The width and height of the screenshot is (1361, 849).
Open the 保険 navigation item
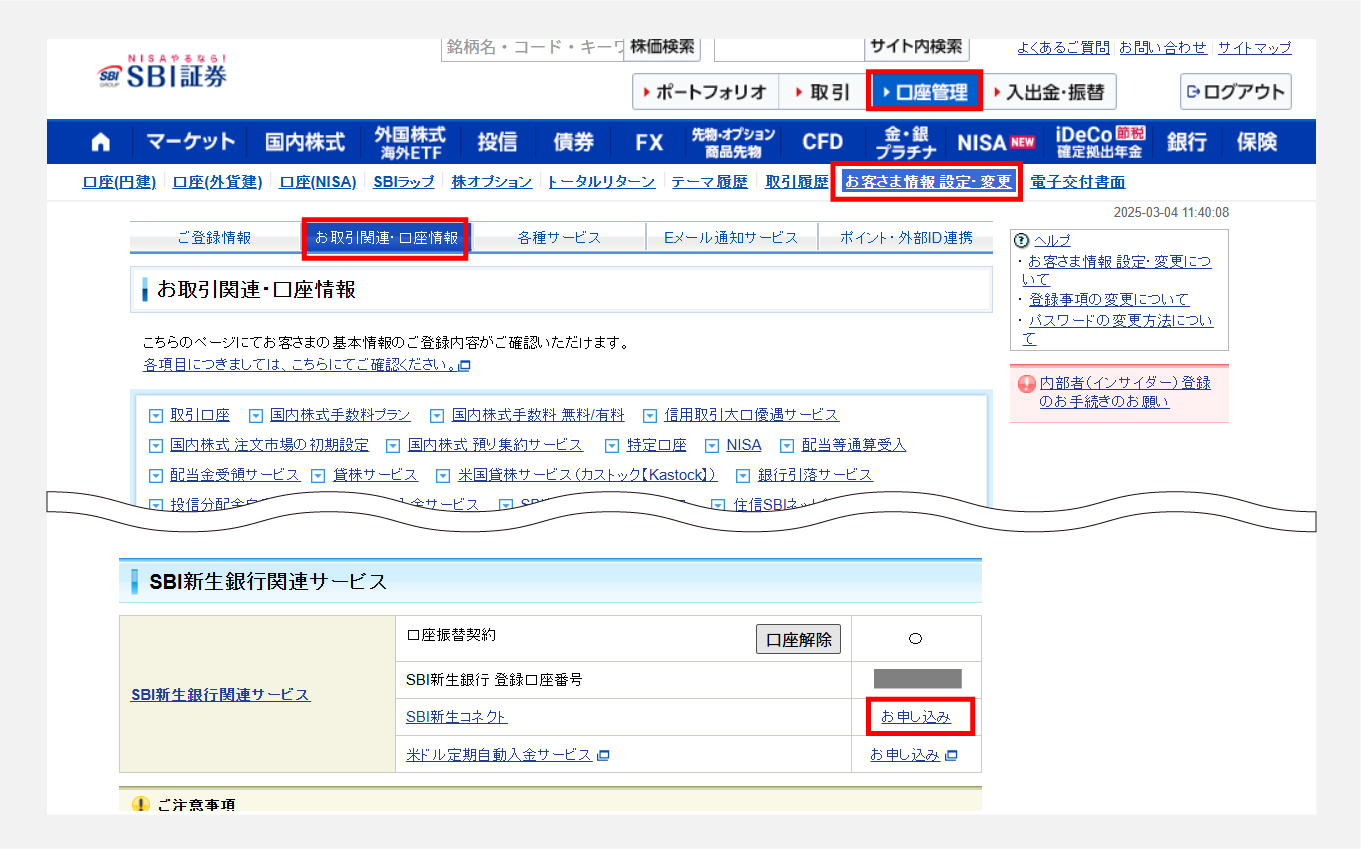[1257, 142]
